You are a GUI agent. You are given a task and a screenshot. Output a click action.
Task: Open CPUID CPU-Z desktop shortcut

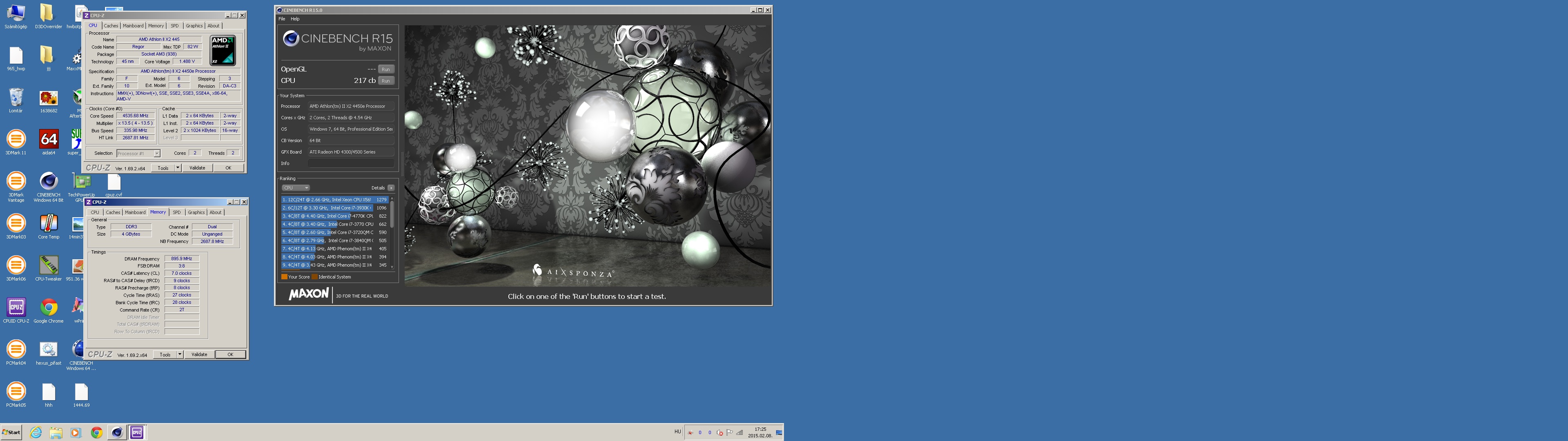click(16, 311)
